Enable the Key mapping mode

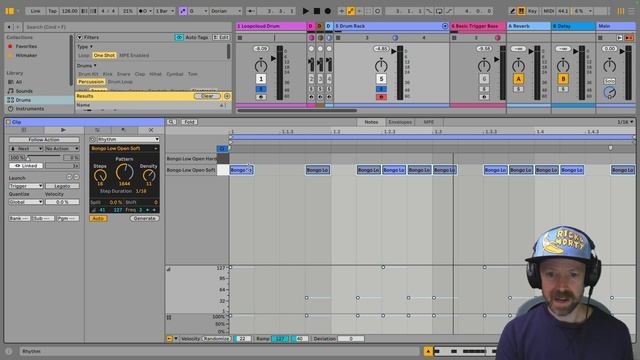click(532, 11)
